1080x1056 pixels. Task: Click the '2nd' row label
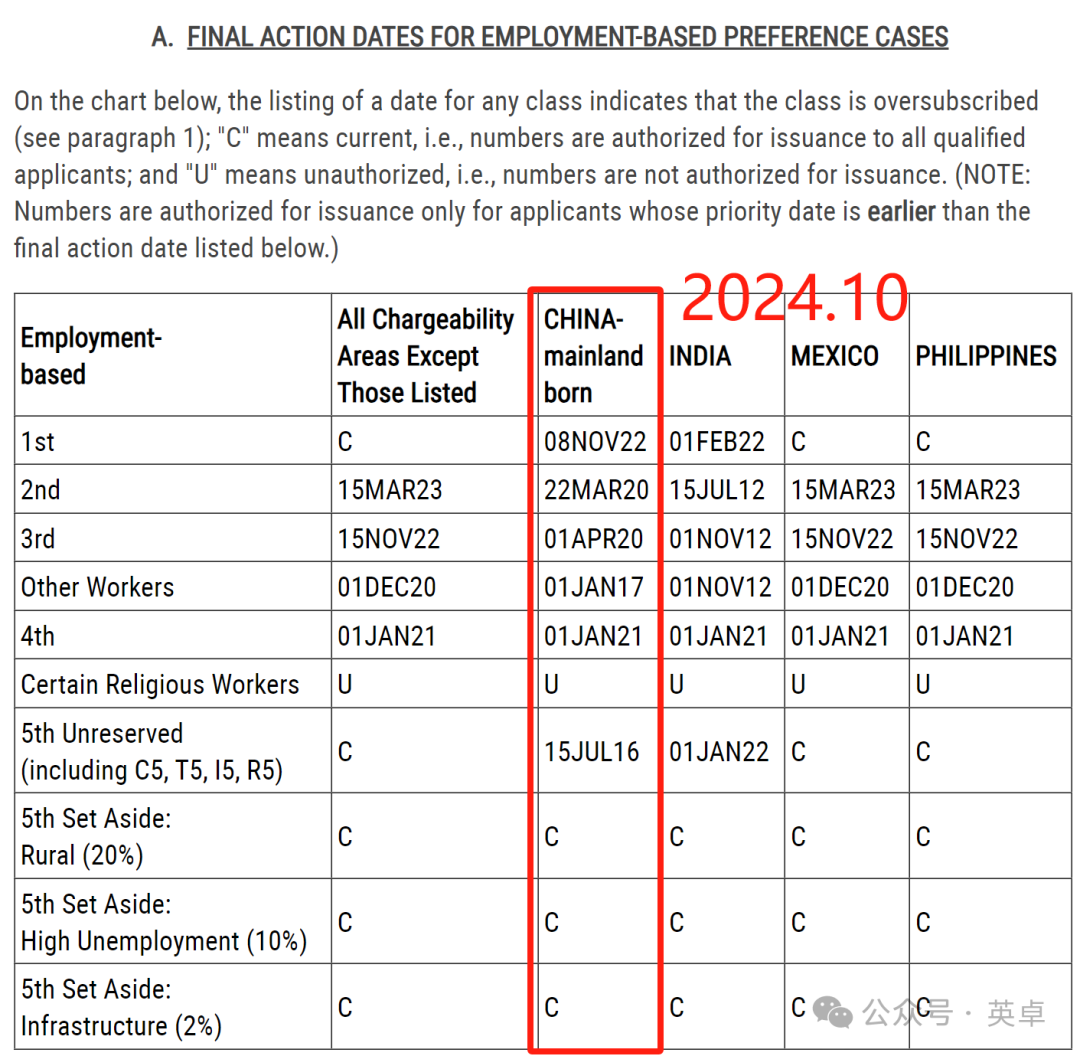pos(41,490)
